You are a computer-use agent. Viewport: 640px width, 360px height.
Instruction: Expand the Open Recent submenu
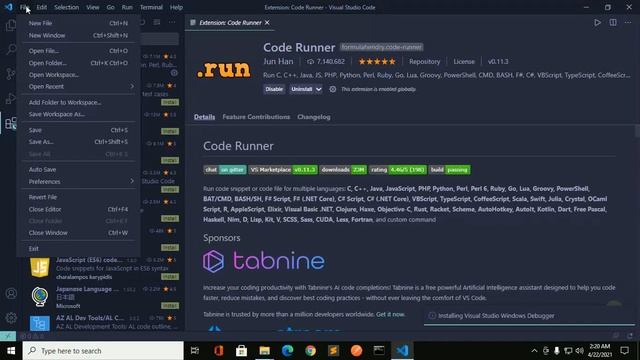(78, 87)
